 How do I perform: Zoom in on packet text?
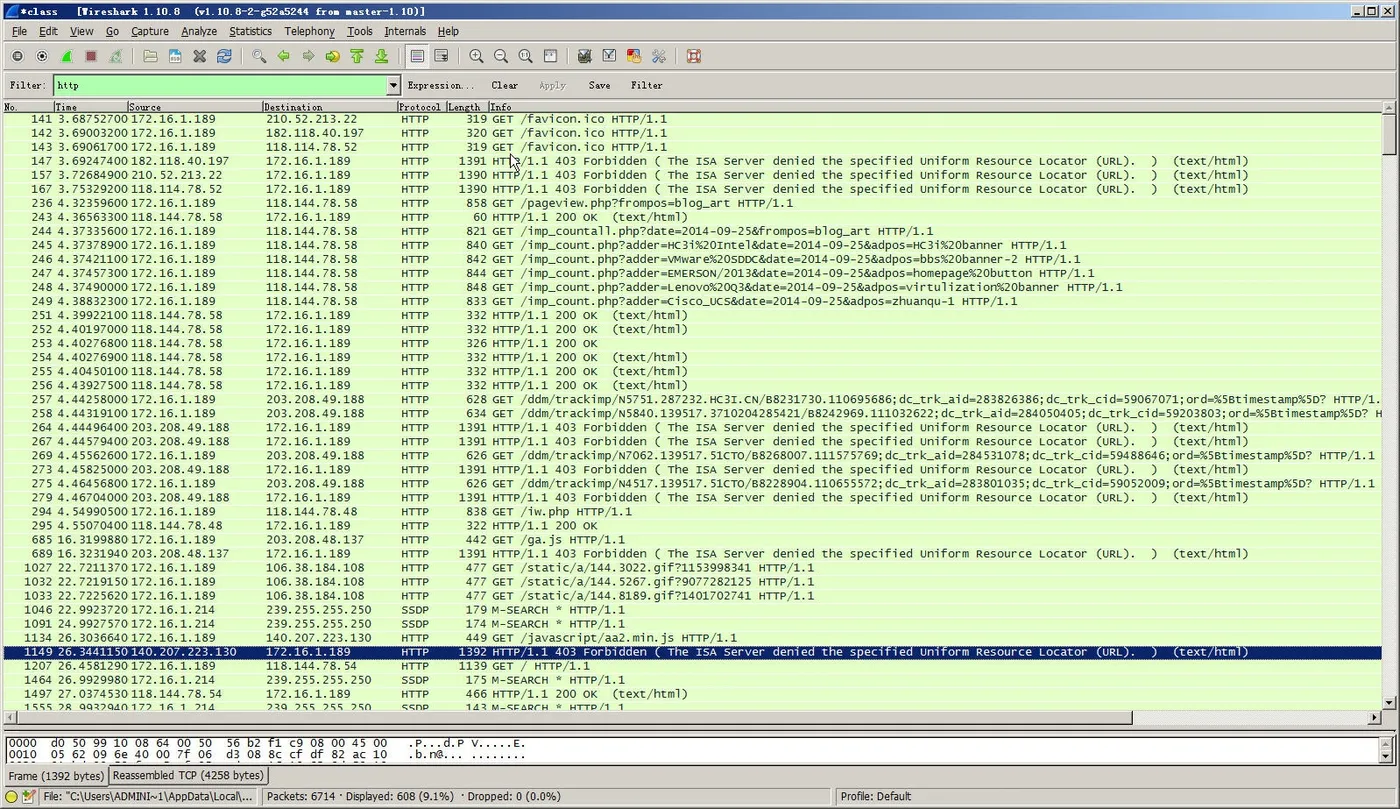tap(476, 57)
